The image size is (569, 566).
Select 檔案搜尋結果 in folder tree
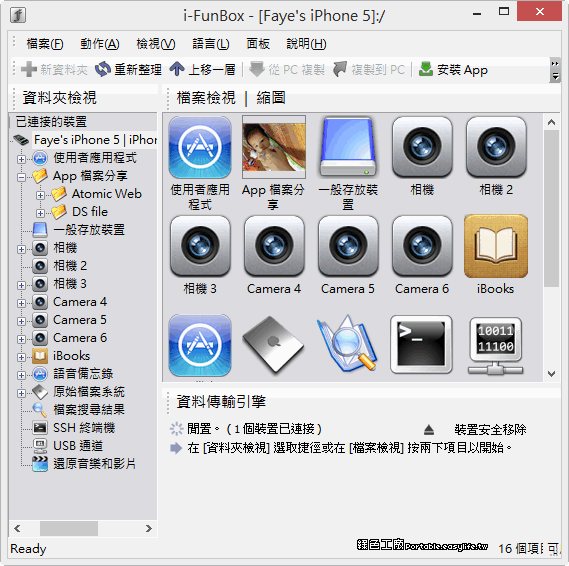[x=89, y=410]
